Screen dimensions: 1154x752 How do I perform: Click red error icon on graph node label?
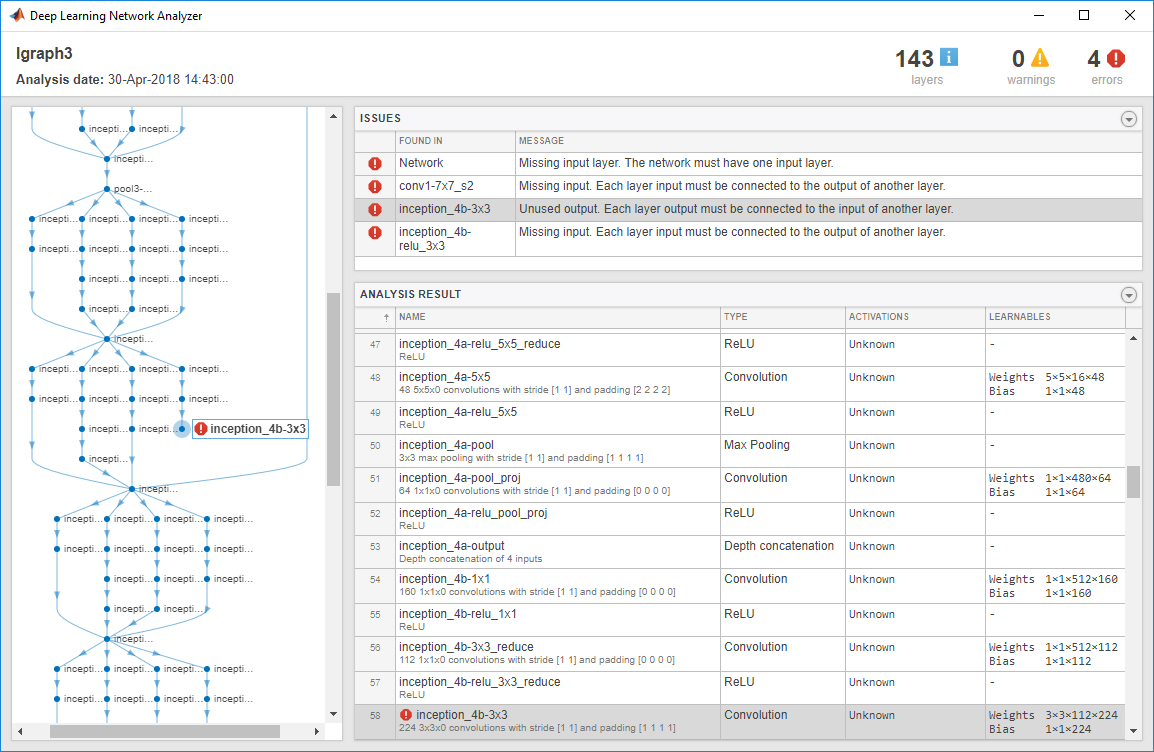[201, 429]
